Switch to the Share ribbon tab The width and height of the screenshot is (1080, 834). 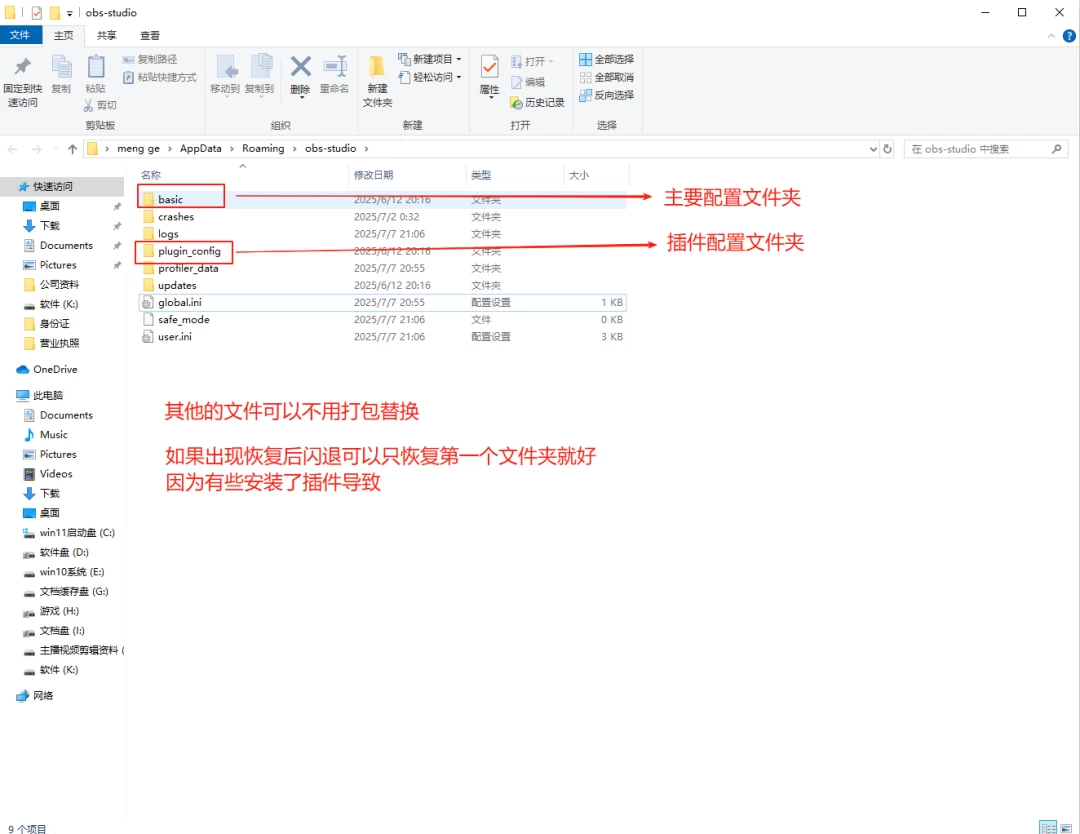click(107, 35)
